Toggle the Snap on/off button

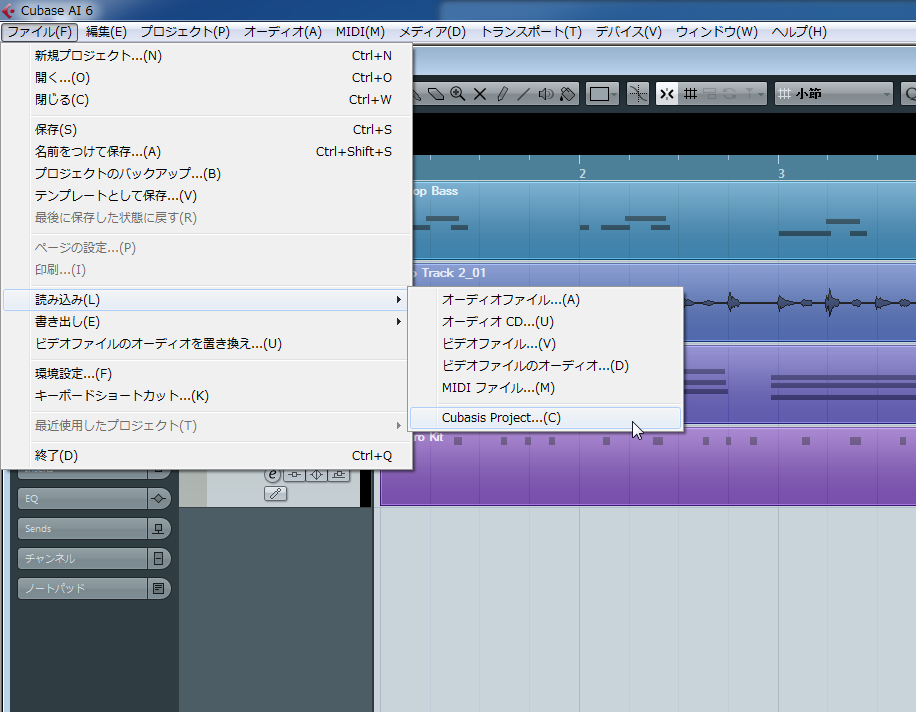click(667, 94)
